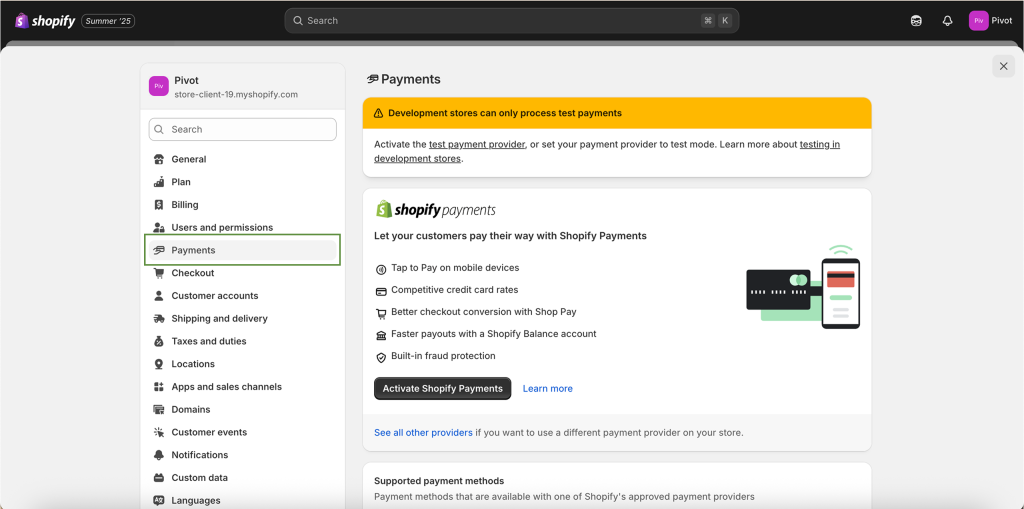The width and height of the screenshot is (1024, 509).
Task: Click the Shopify Balance bank icon
Action: [x=381, y=335]
